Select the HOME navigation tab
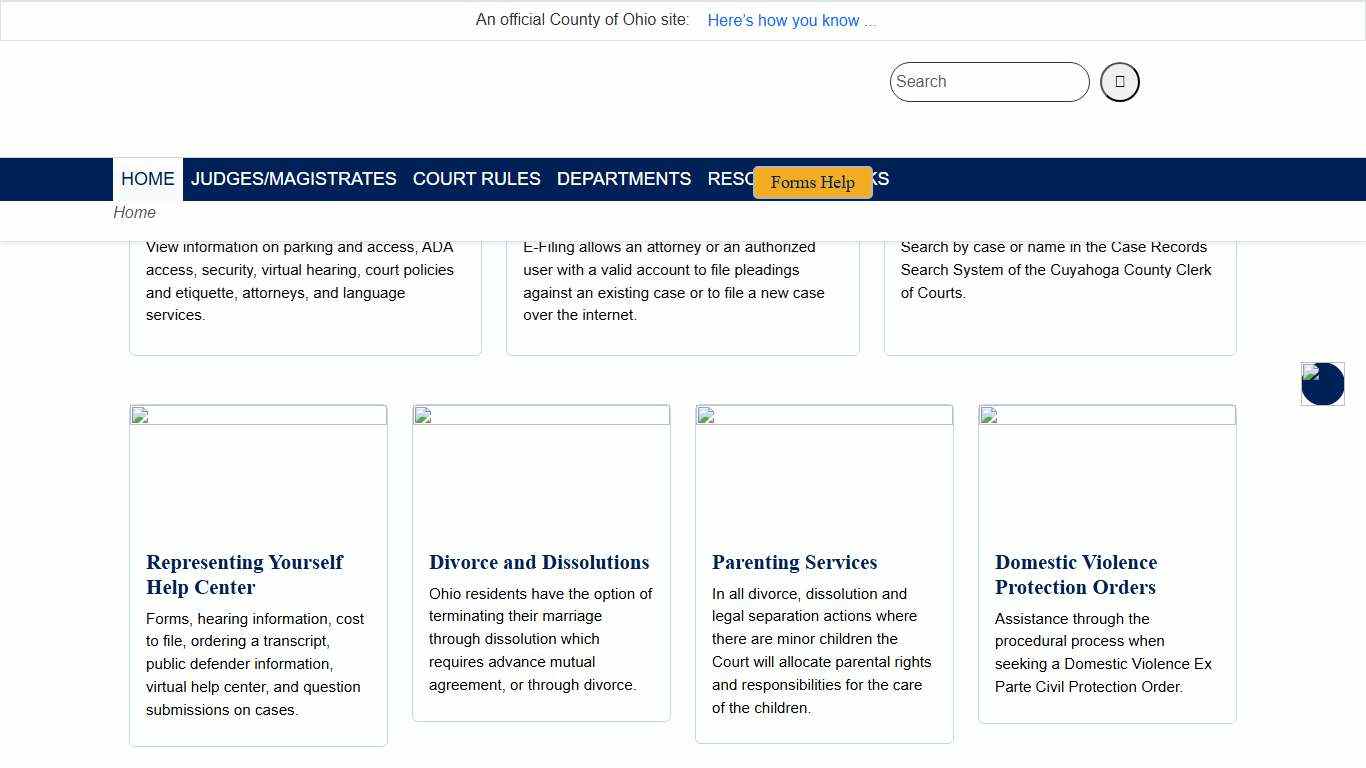1366x768 pixels. point(148,179)
